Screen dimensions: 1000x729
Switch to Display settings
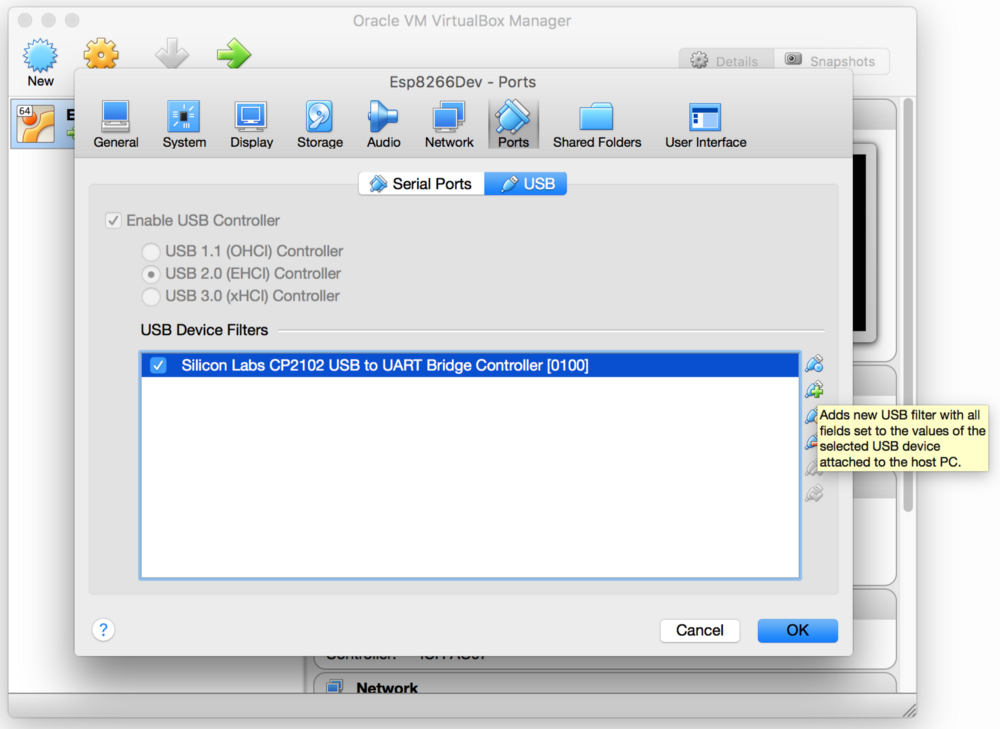click(x=251, y=124)
